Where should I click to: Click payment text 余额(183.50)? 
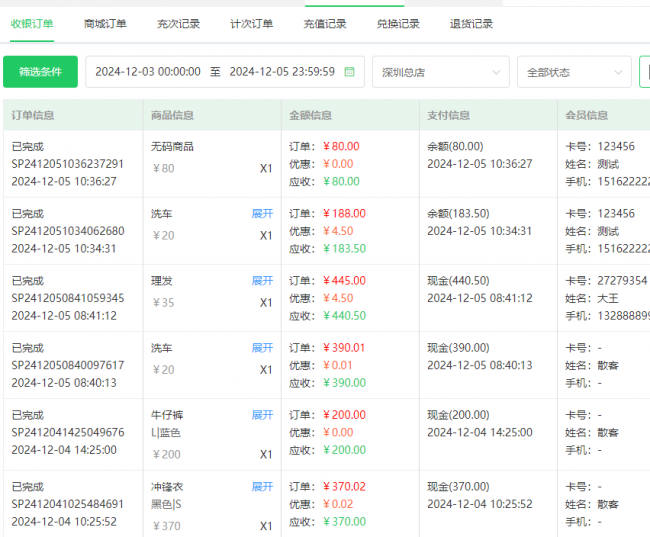click(458, 214)
